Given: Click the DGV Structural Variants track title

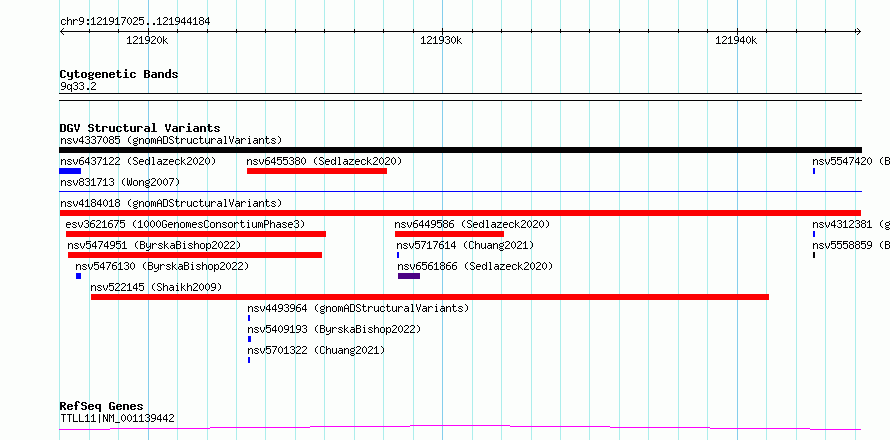Looking at the screenshot, I should click(x=140, y=128).
